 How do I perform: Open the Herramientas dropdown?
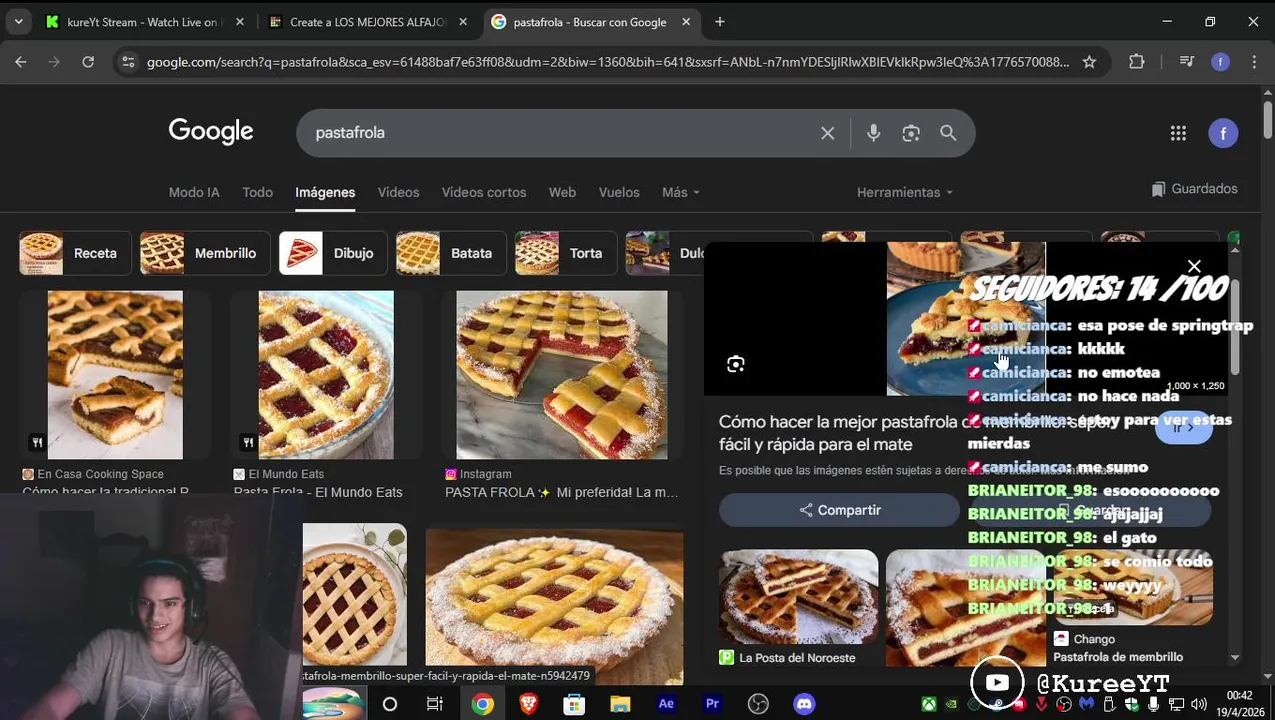904,192
